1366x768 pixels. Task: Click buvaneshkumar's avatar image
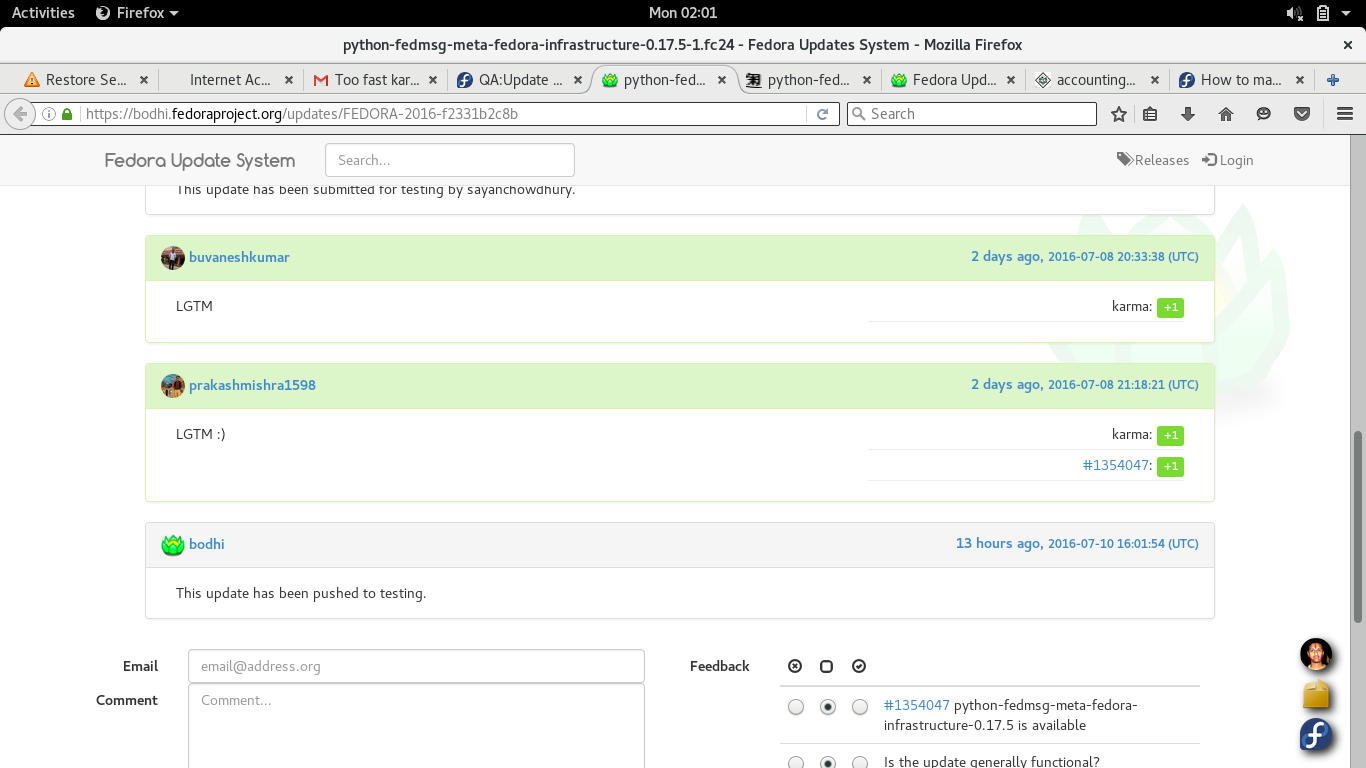[x=173, y=258]
